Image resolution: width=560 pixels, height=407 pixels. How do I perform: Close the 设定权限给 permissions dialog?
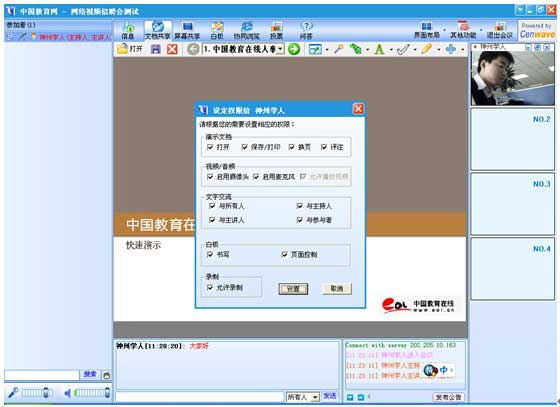pyautogui.click(x=358, y=109)
